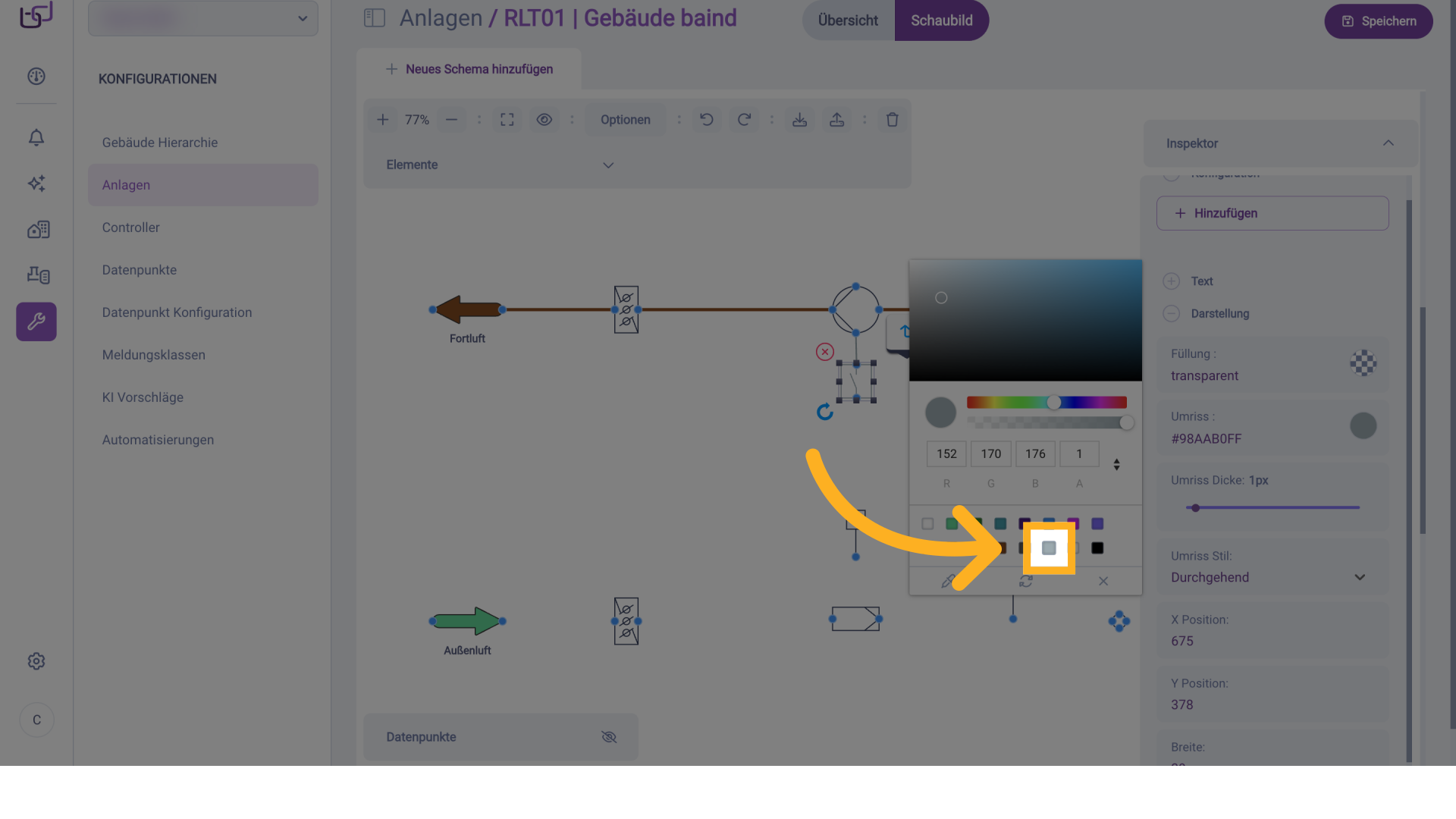Screen dimensions: 1456x819
Task: Collapse the Inspektor panel chevron
Action: click(1388, 143)
